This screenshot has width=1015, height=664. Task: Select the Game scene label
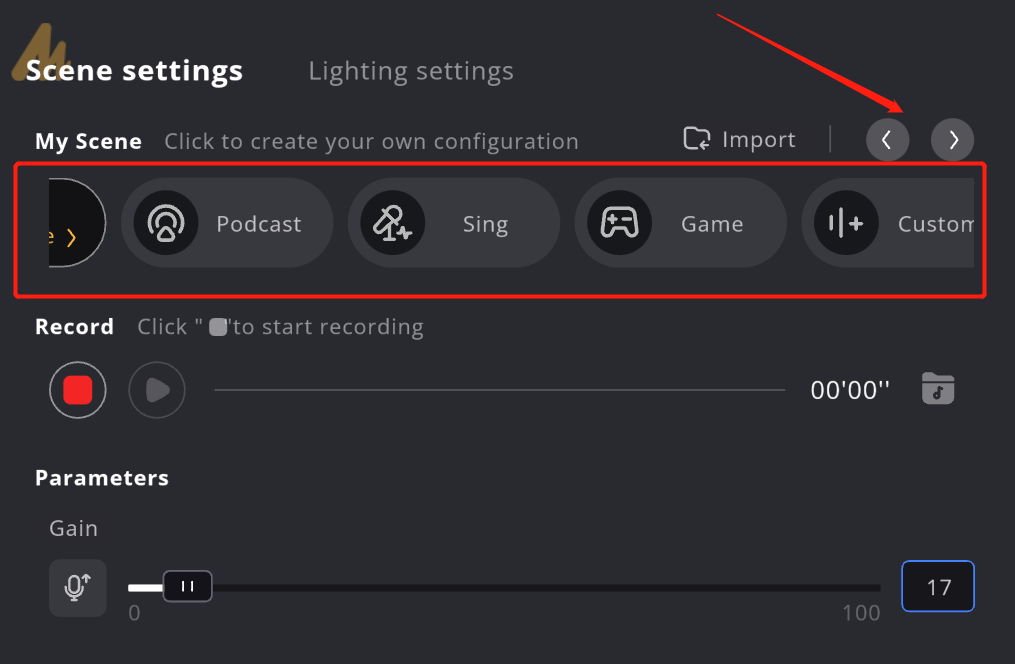point(712,224)
